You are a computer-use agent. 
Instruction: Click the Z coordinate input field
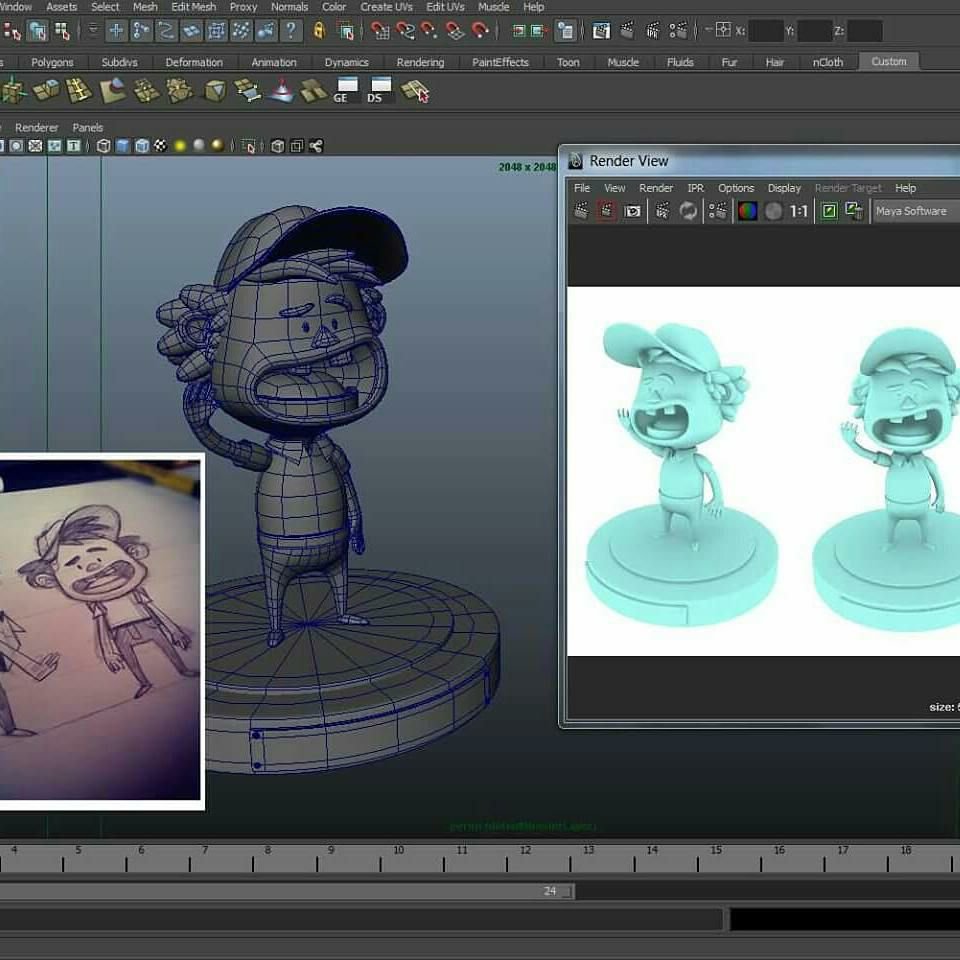pyautogui.click(x=864, y=31)
